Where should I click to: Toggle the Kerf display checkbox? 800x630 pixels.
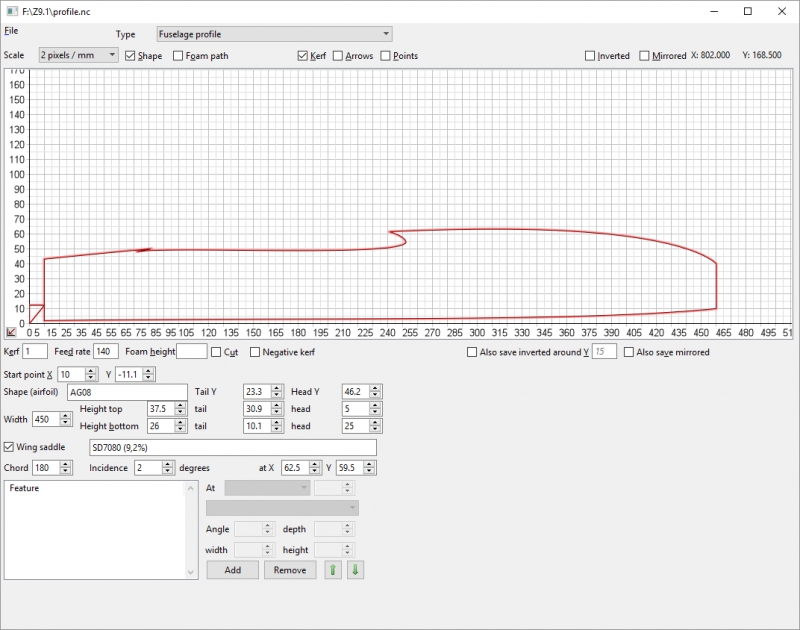pos(304,56)
